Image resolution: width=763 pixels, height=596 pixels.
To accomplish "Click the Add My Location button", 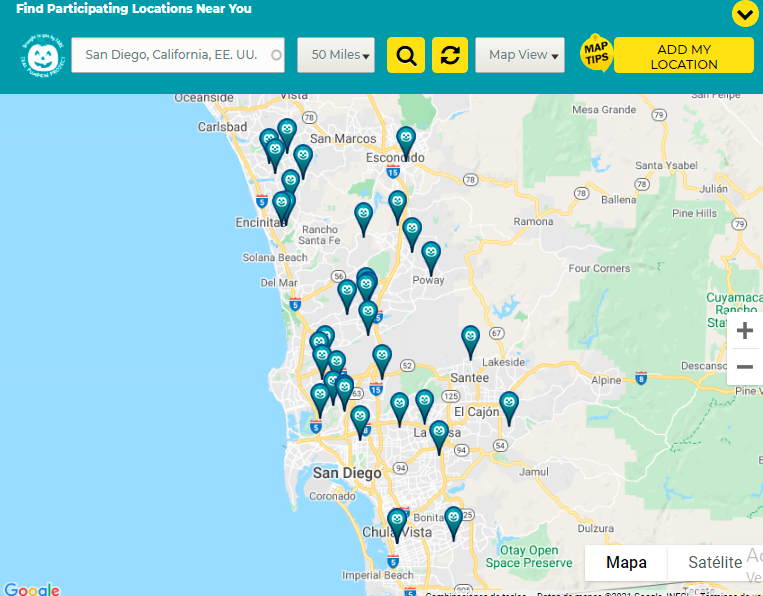I will click(x=684, y=56).
